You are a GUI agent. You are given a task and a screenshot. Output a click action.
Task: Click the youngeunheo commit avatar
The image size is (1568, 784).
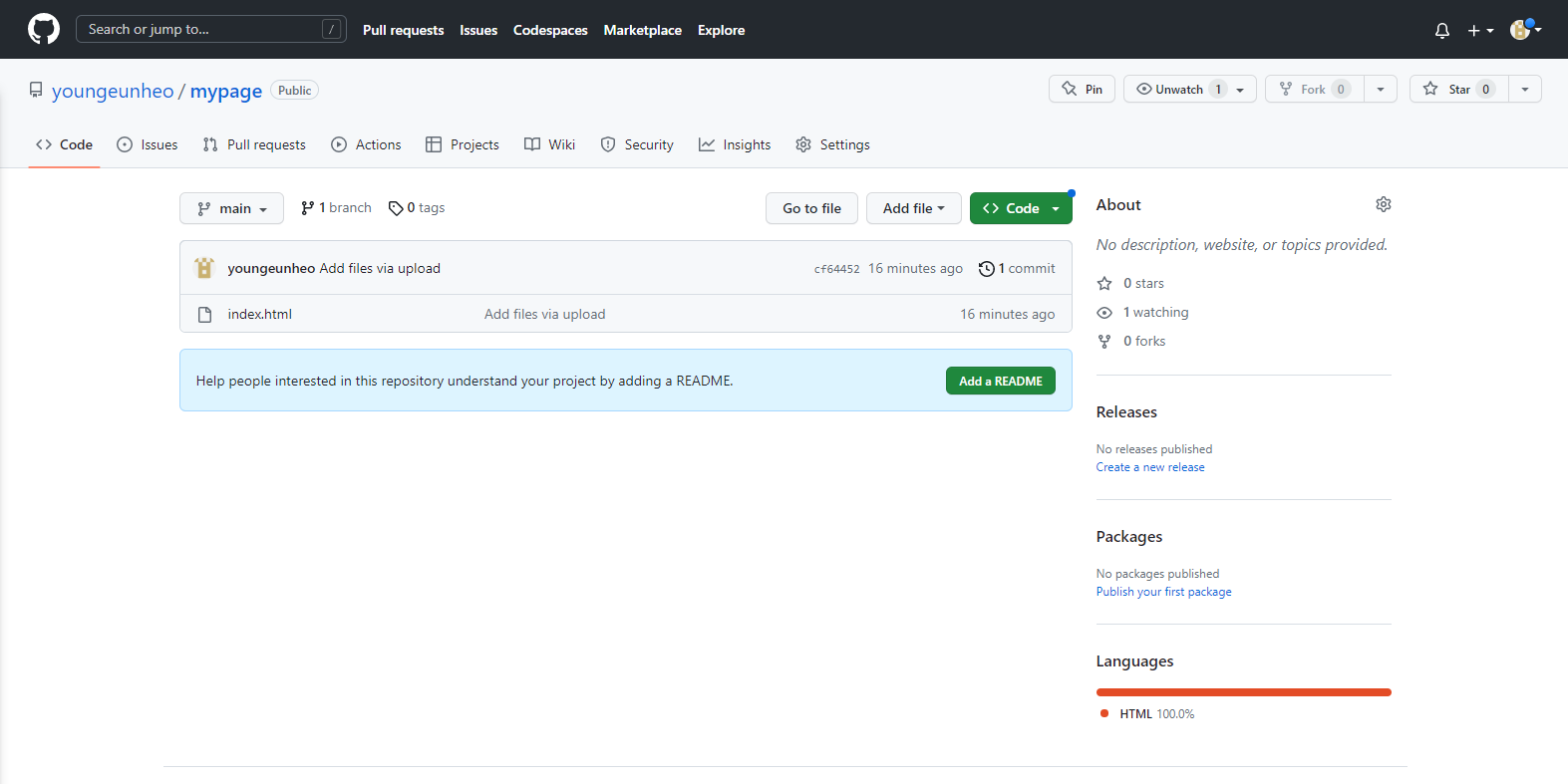(204, 268)
